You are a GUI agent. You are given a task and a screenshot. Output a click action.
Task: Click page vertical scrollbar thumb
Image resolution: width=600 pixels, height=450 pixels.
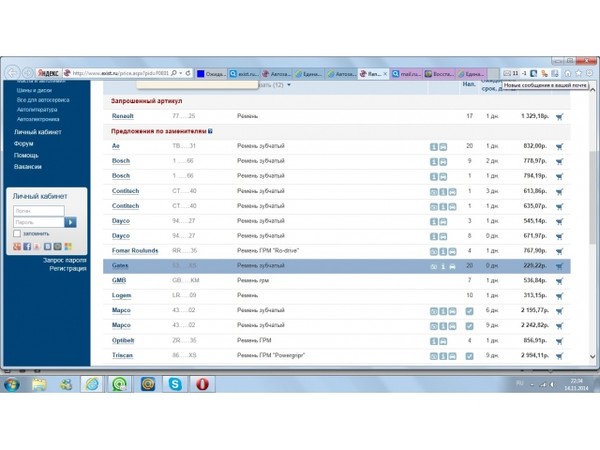click(593, 197)
